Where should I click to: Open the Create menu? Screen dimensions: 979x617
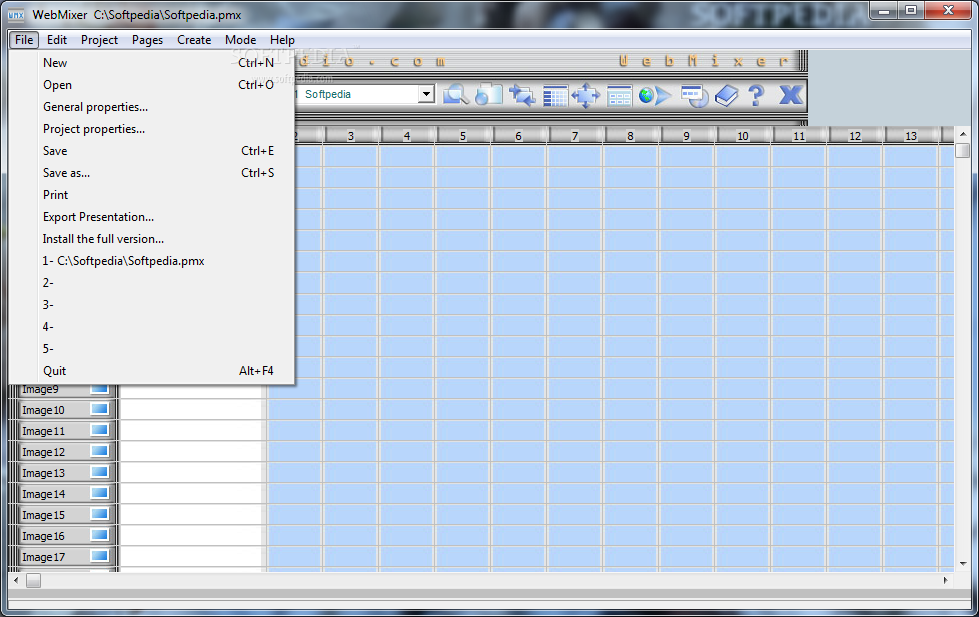click(x=194, y=40)
